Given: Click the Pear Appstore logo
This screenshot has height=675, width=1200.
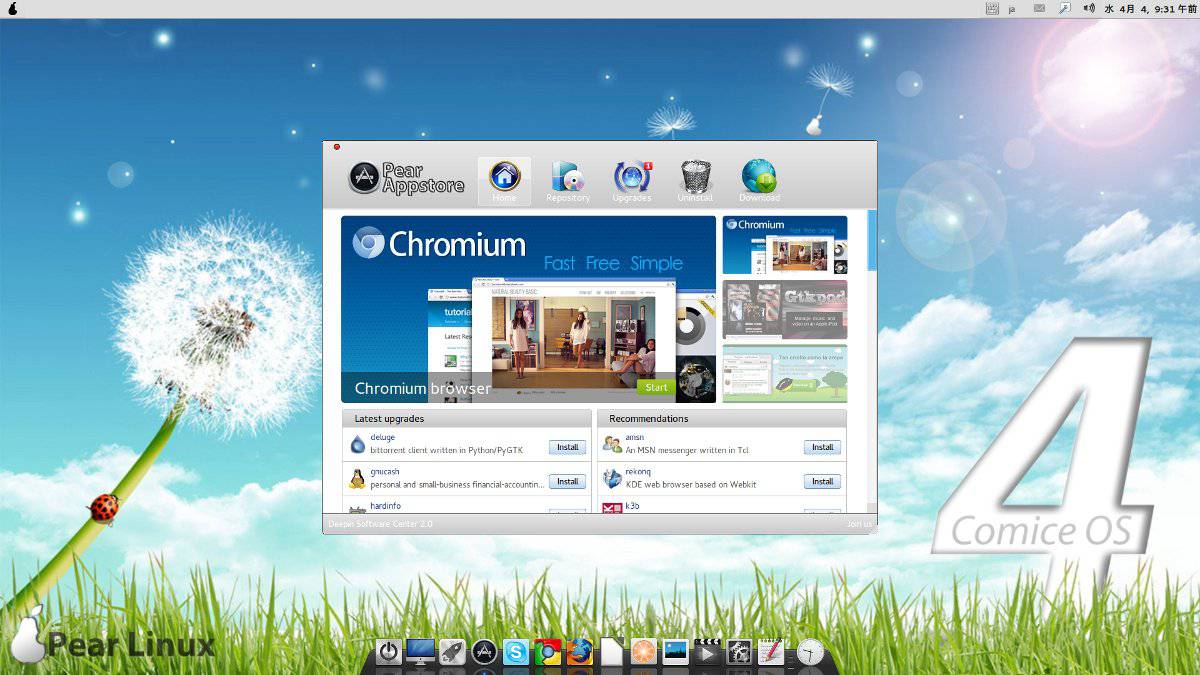Looking at the screenshot, I should 407,178.
